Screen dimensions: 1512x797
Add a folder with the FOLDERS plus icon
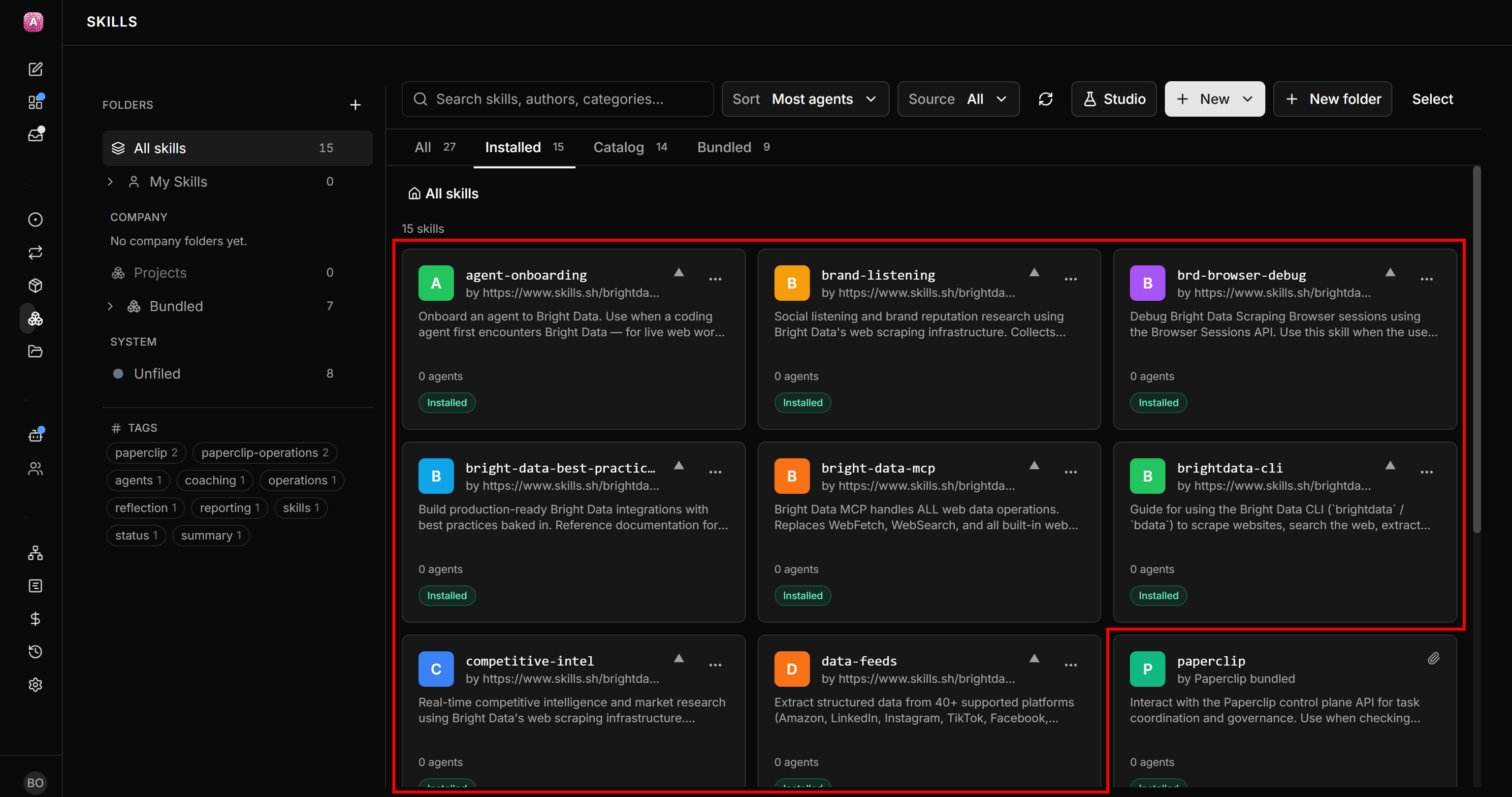355,105
